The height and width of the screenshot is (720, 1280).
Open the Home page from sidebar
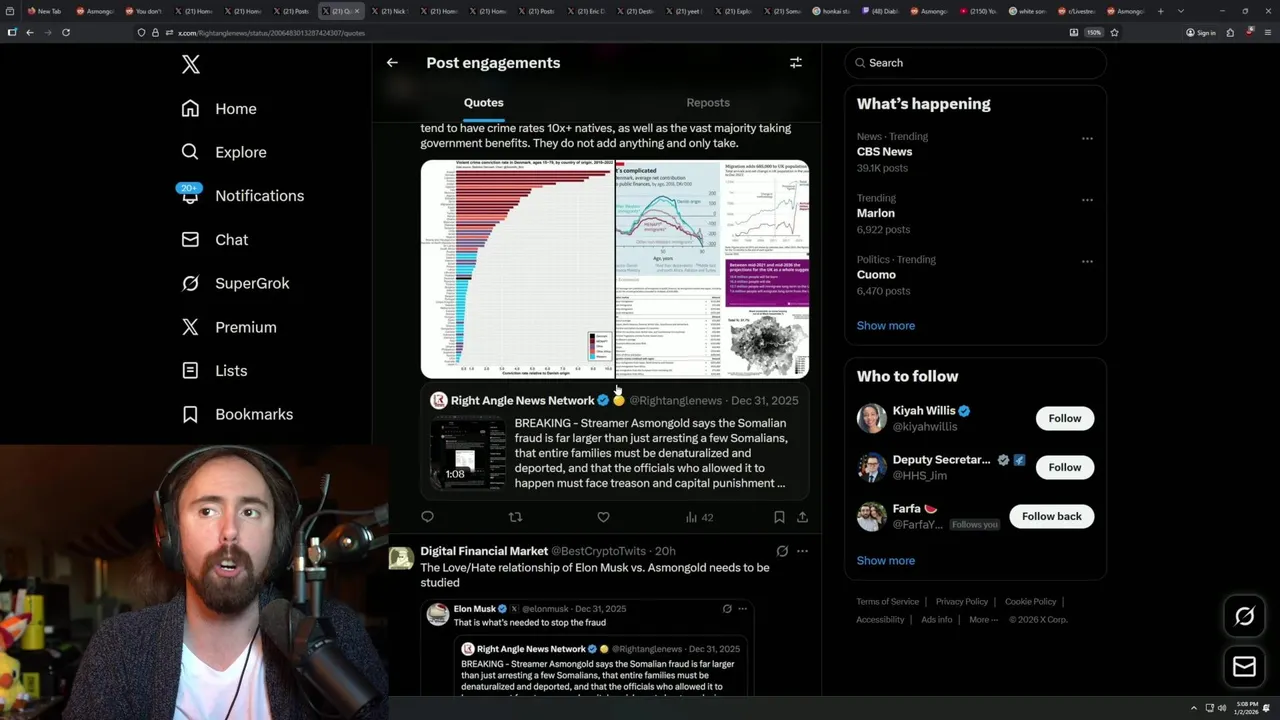(219, 109)
